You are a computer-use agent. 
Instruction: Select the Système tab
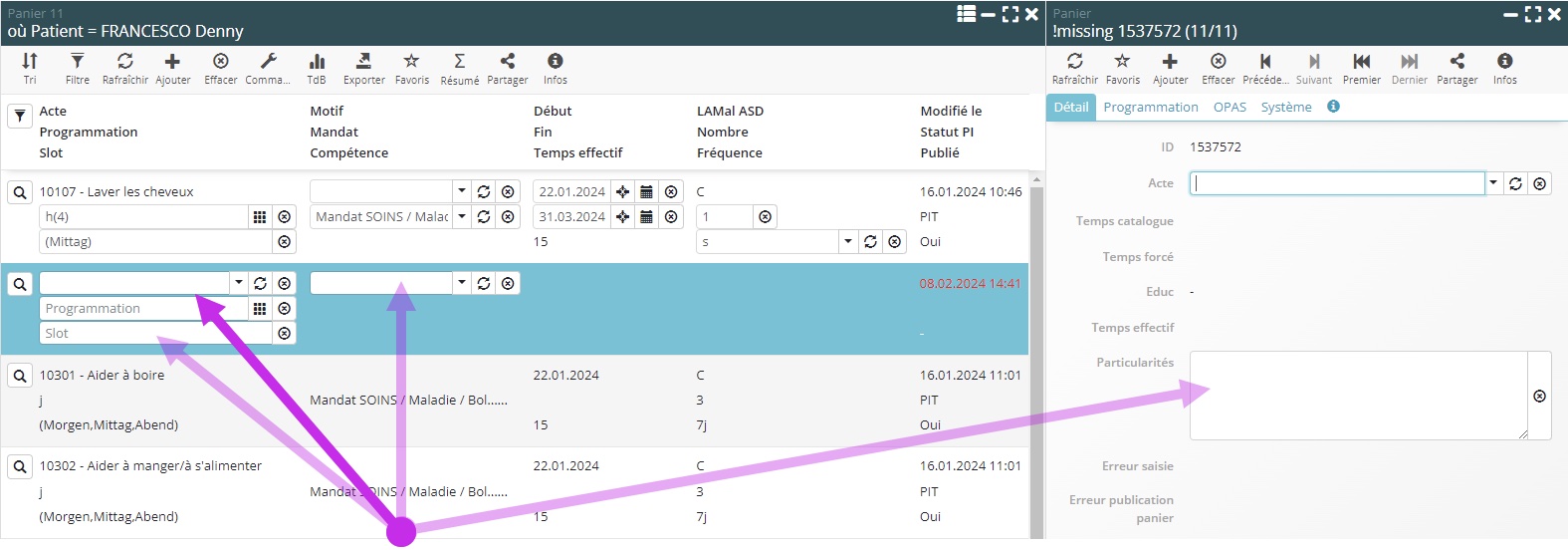click(x=1285, y=108)
